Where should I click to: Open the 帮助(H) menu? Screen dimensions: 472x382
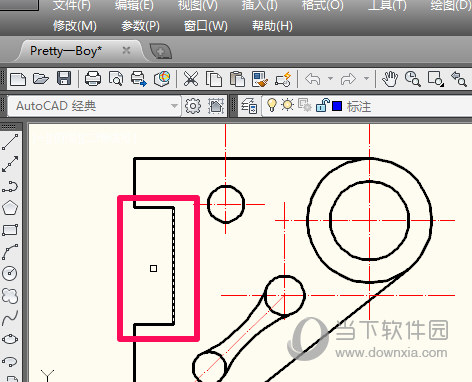click(272, 26)
